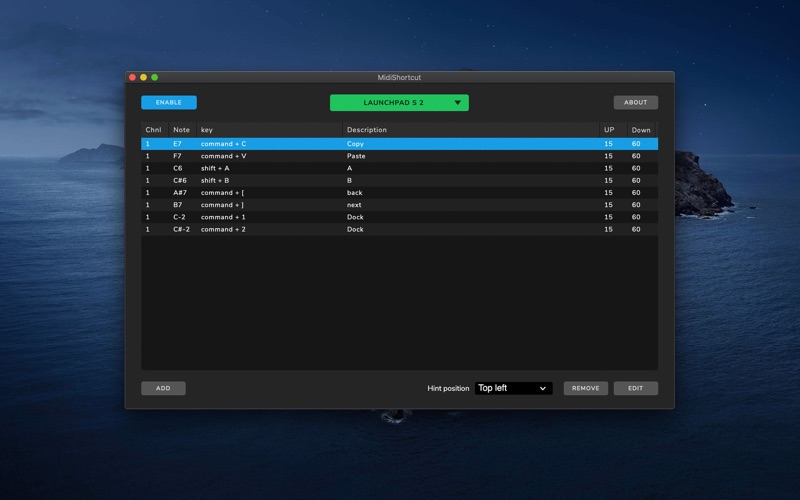The height and width of the screenshot is (500, 800).
Task: Click the Hint position label
Action: tap(448, 388)
